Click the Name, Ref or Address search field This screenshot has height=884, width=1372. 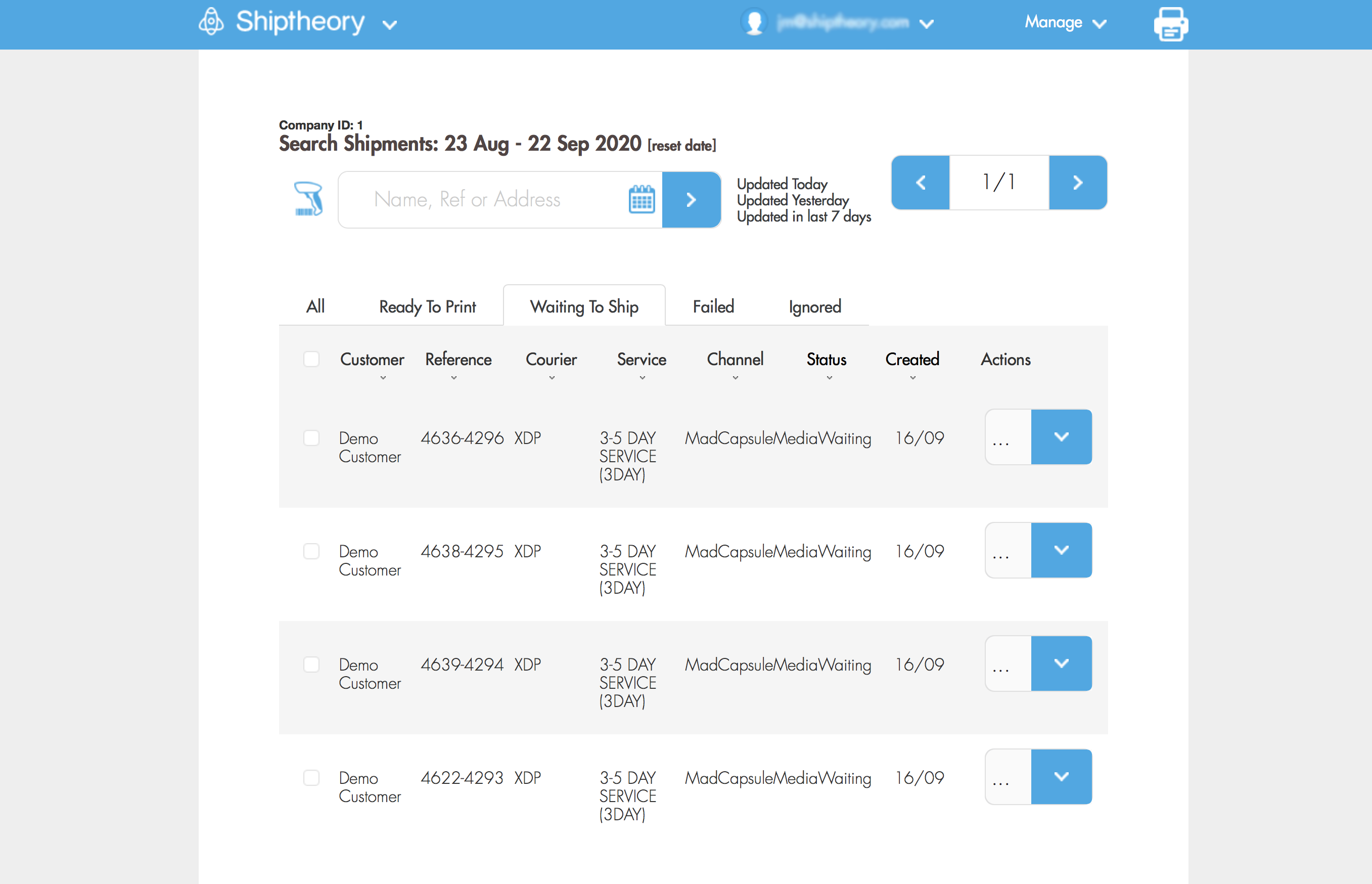coord(488,199)
